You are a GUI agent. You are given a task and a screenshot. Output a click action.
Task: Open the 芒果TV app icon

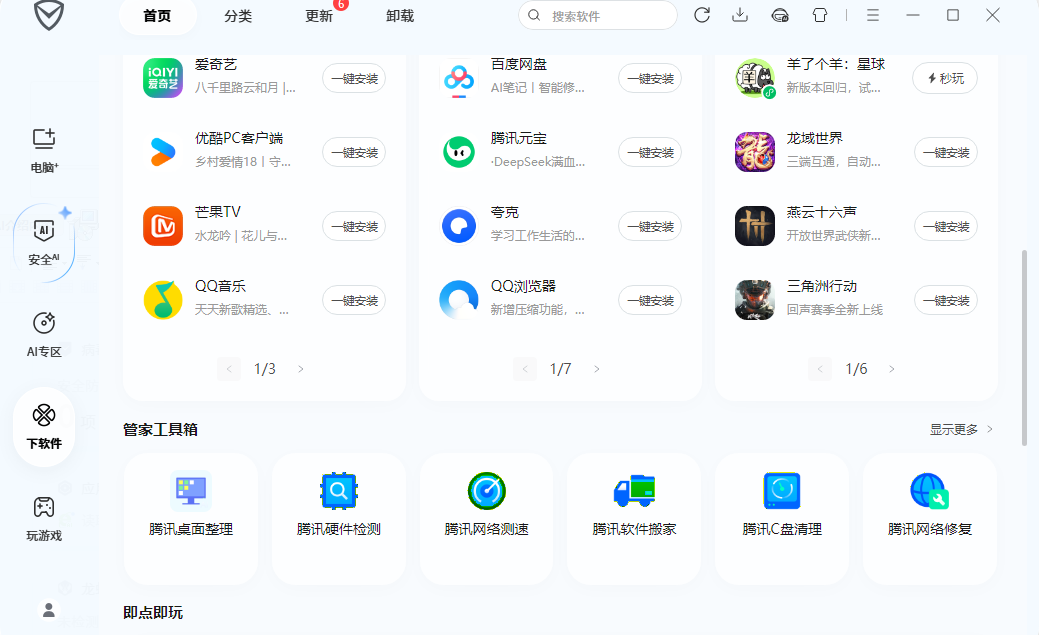pyautogui.click(x=163, y=226)
